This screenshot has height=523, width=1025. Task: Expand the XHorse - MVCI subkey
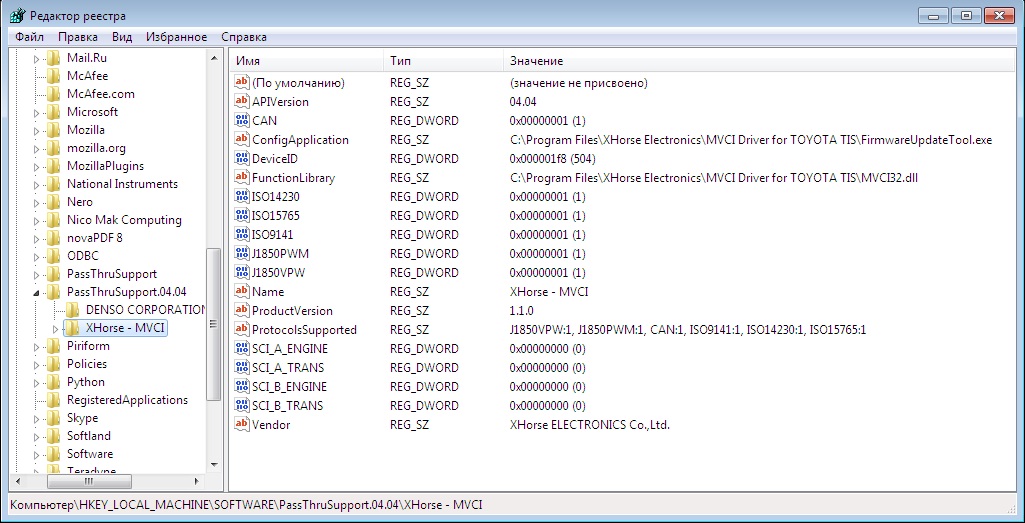click(x=56, y=328)
